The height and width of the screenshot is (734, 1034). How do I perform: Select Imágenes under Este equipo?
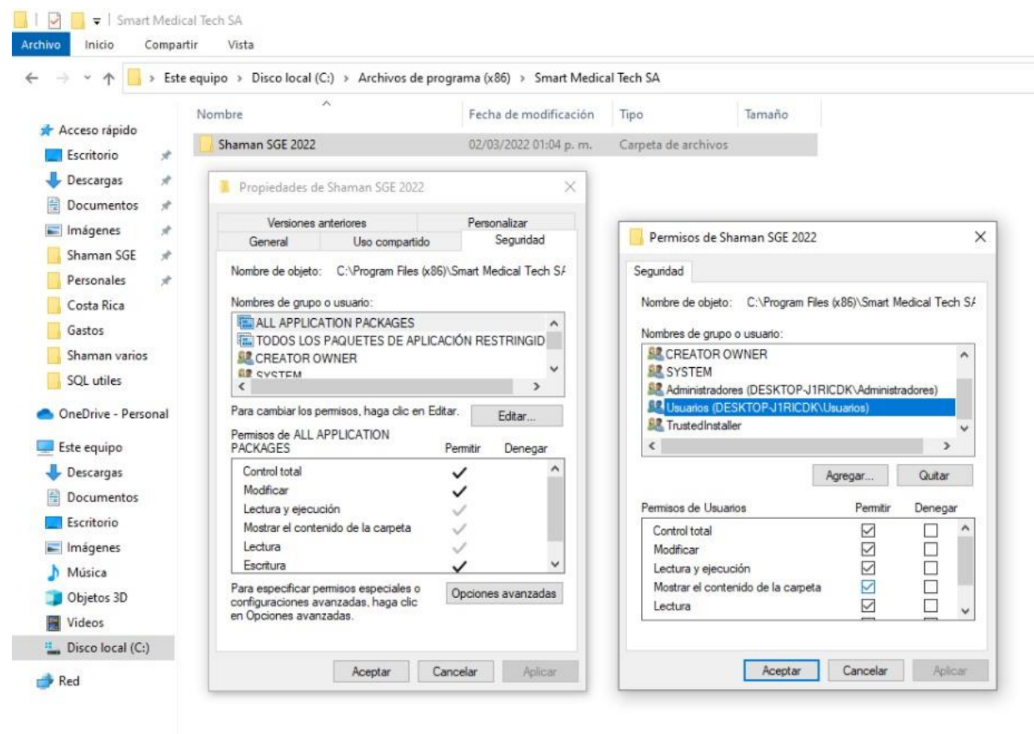93,547
